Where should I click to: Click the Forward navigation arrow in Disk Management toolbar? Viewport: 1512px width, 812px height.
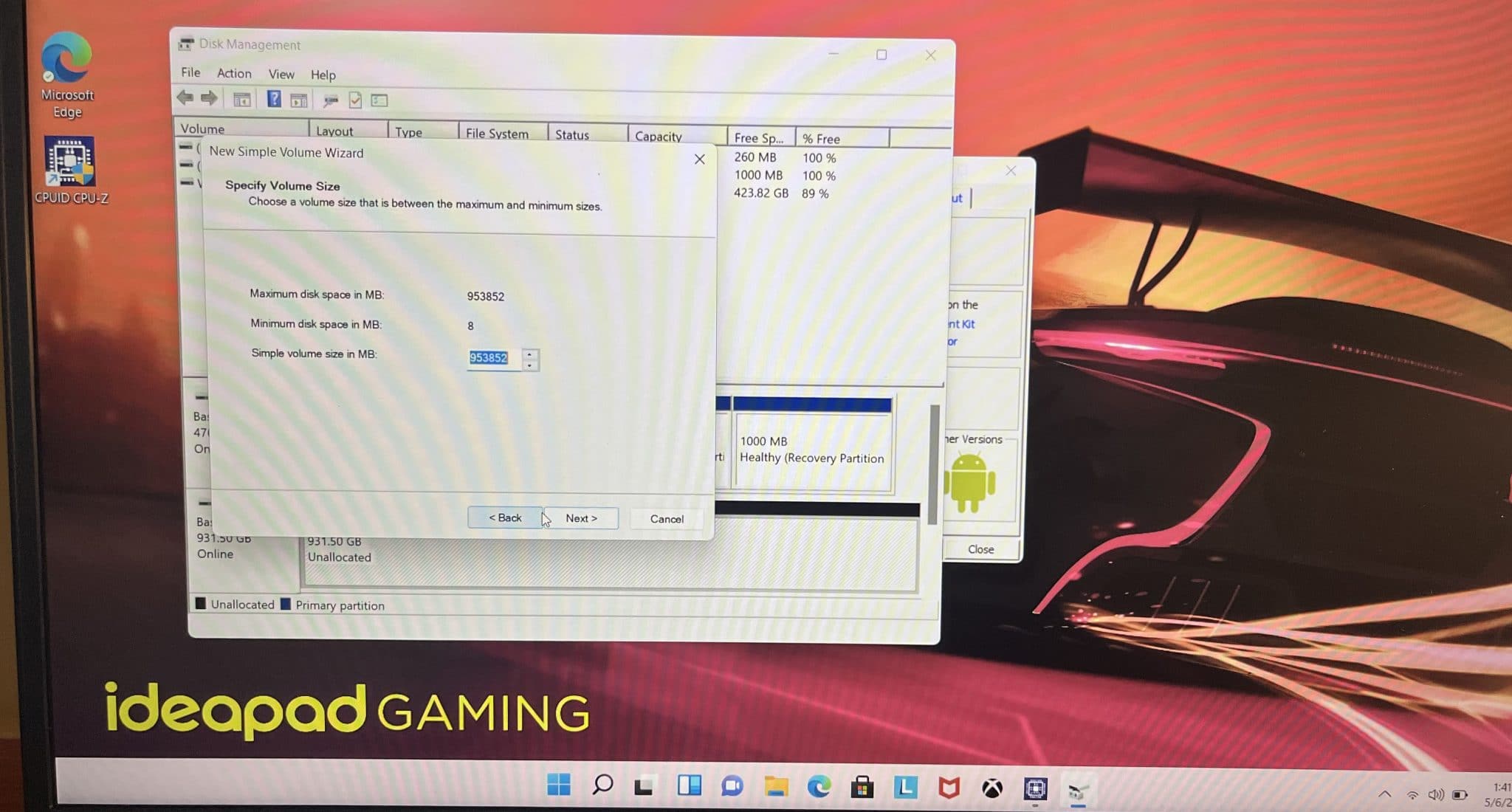point(210,98)
